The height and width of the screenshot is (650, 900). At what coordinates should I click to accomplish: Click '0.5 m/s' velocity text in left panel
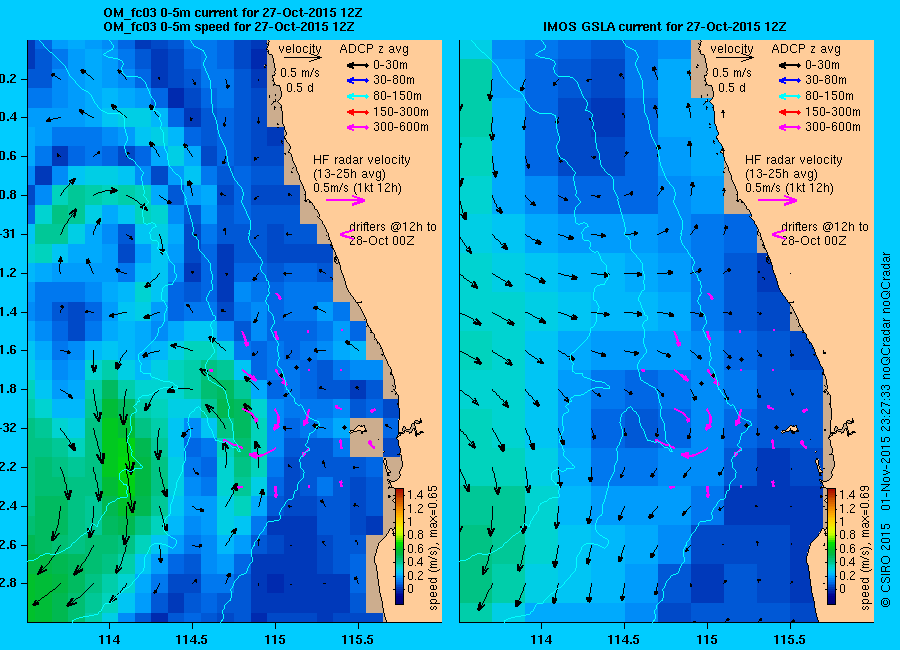click(x=300, y=73)
